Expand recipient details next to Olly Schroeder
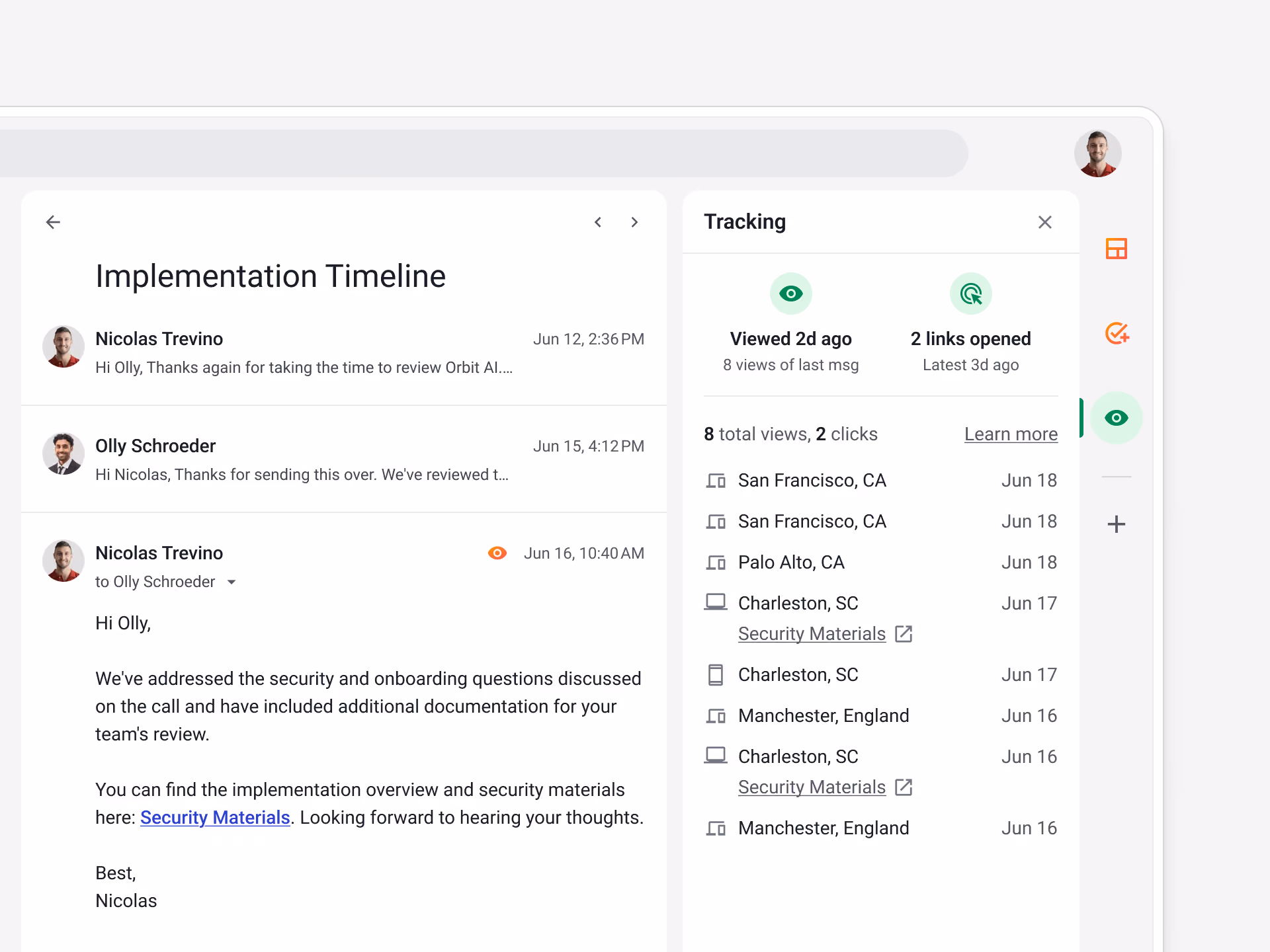The height and width of the screenshot is (952, 1270). [232, 582]
